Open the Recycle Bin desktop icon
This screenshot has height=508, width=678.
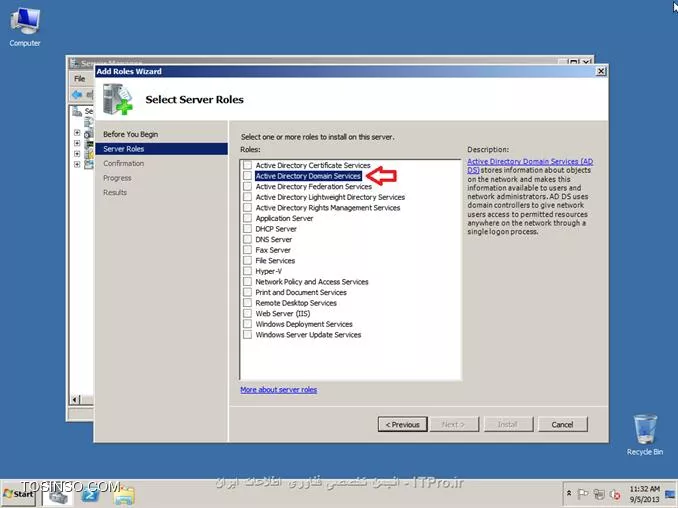coord(645,435)
